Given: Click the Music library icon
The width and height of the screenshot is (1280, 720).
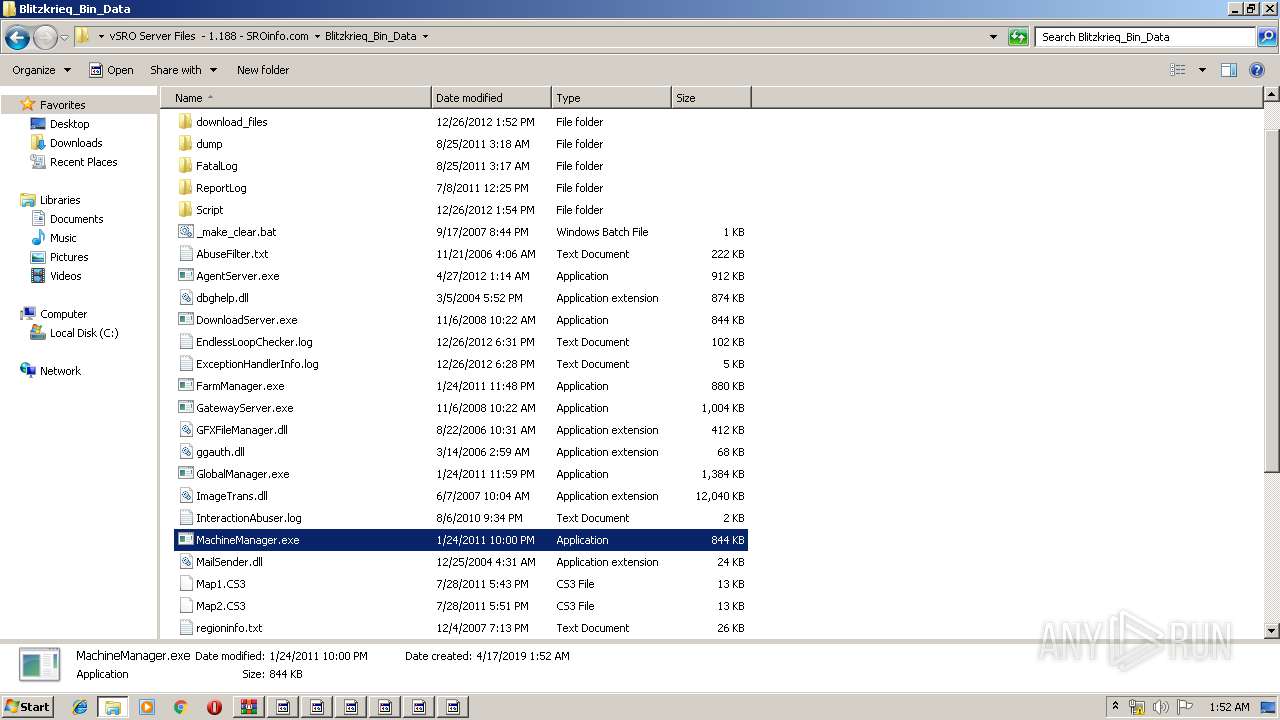Looking at the screenshot, I should point(38,238).
